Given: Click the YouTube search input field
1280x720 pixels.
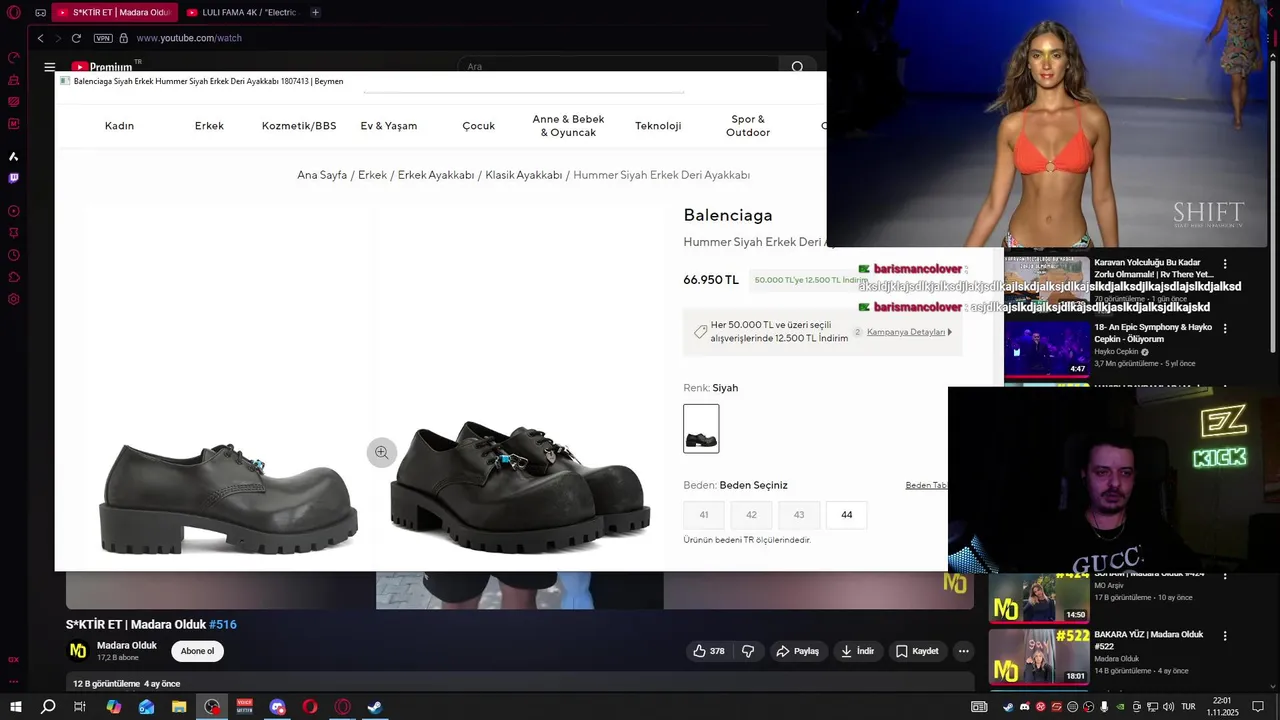Looking at the screenshot, I should pyautogui.click(x=618, y=67).
